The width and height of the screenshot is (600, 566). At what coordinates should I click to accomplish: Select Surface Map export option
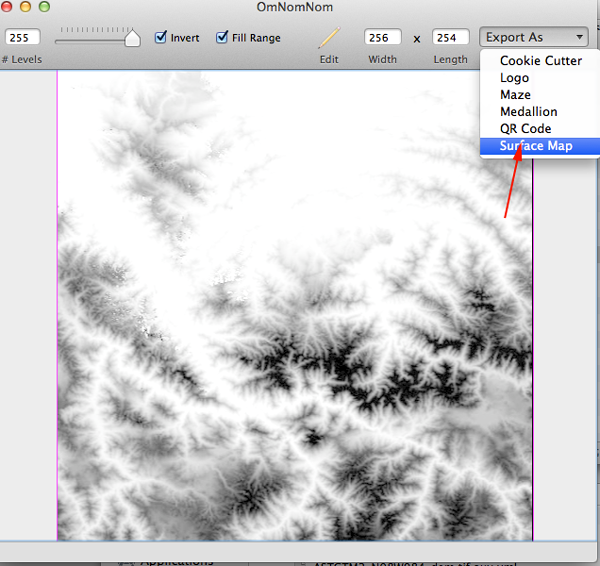tap(540, 146)
